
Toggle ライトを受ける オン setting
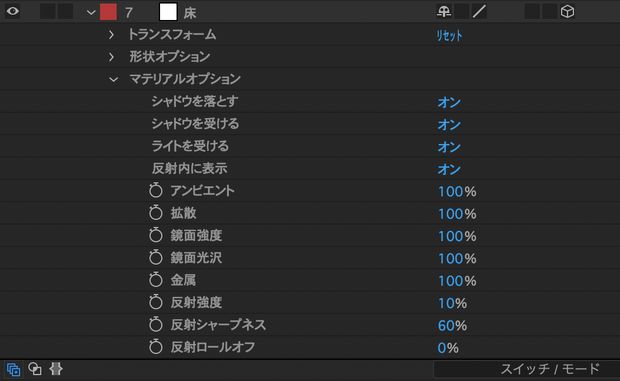coord(449,147)
